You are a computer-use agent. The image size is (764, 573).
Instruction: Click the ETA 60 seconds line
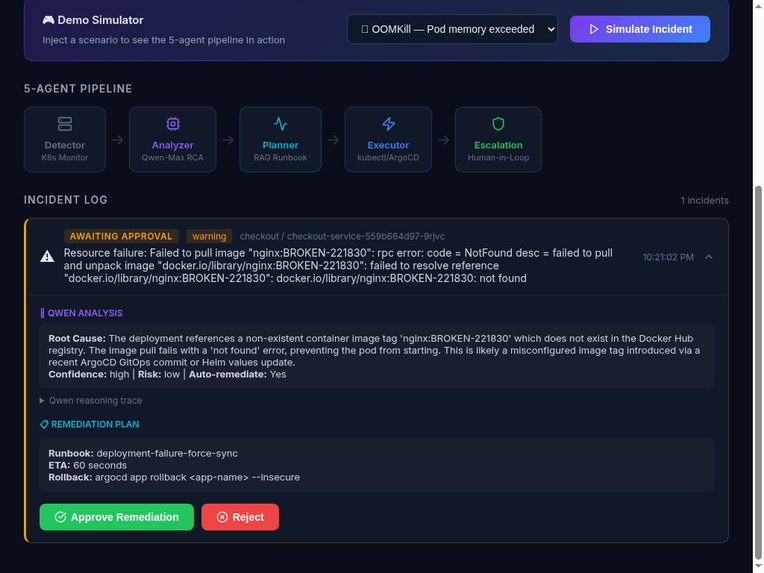87,465
